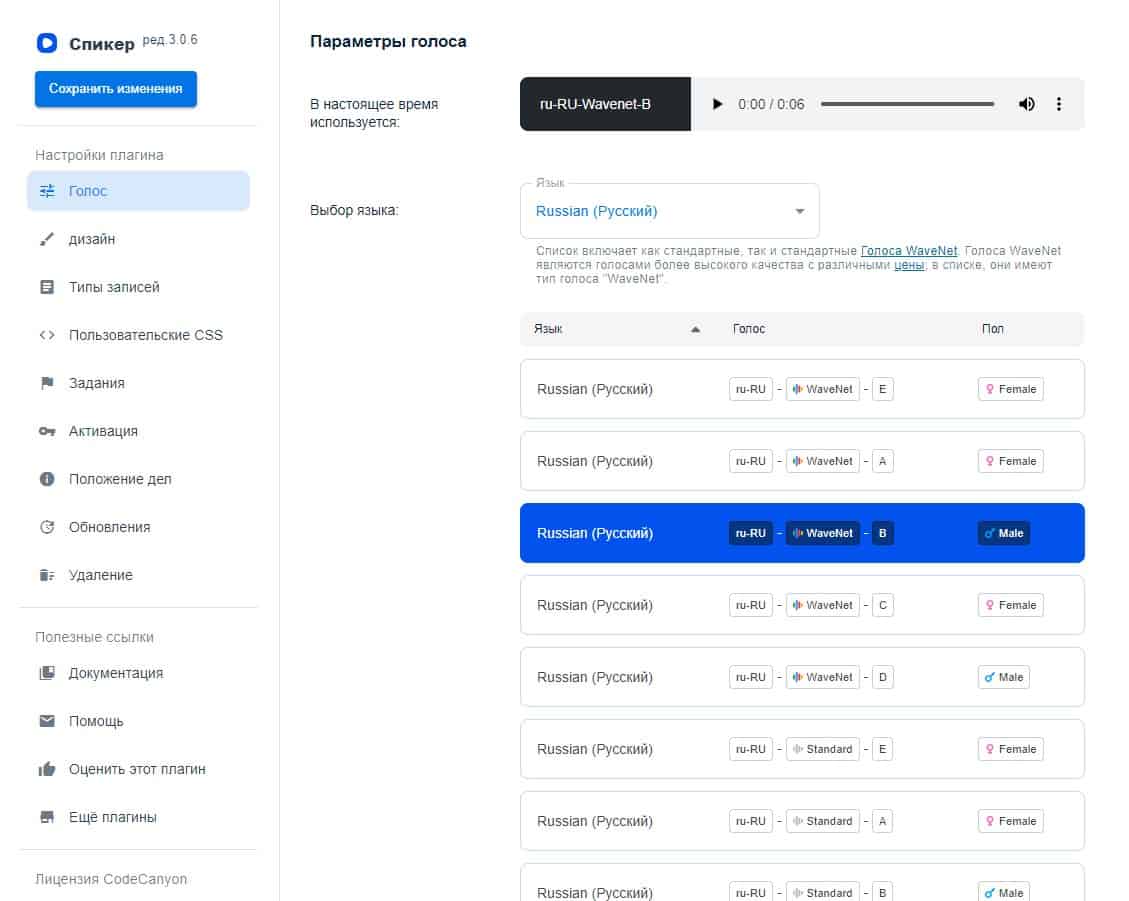Click the version label ред.3.0.6
This screenshot has width=1129, height=901.
tap(170, 40)
